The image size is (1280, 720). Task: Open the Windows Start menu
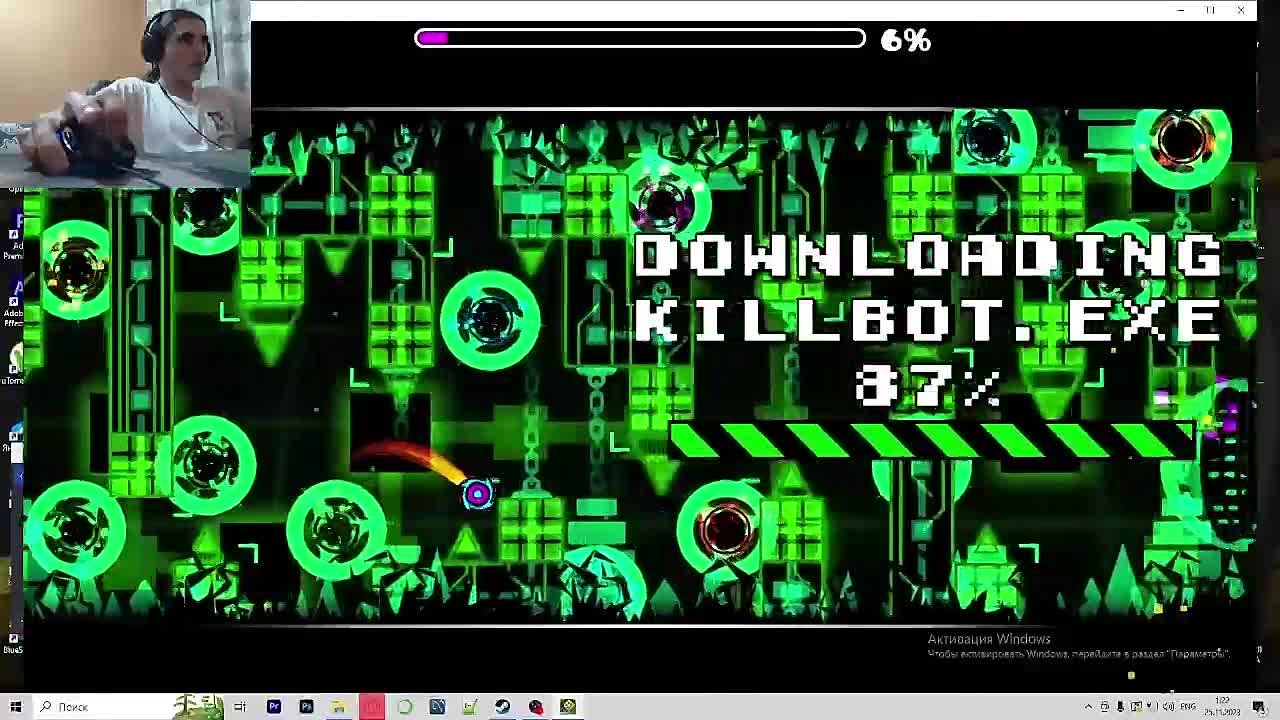(15, 707)
